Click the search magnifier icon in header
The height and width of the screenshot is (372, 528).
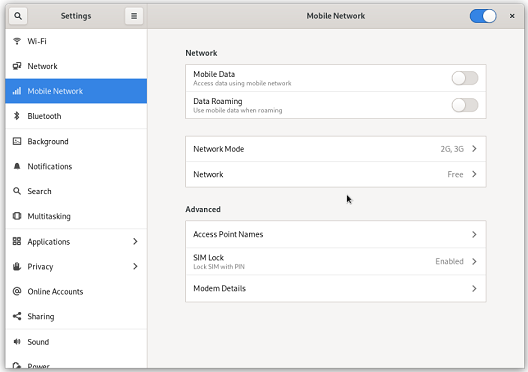(x=18, y=16)
